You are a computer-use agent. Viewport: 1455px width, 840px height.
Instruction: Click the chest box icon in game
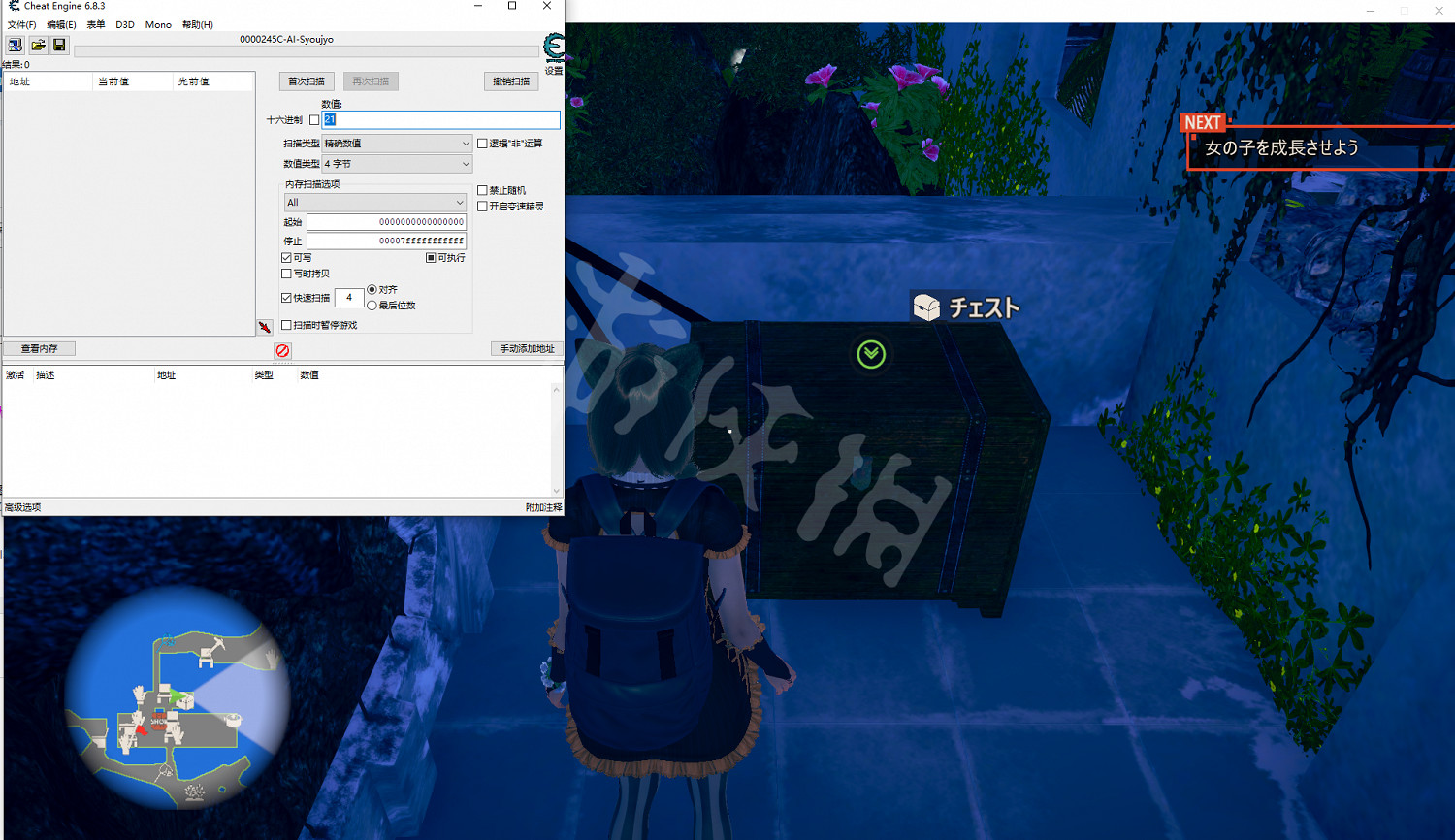click(926, 307)
